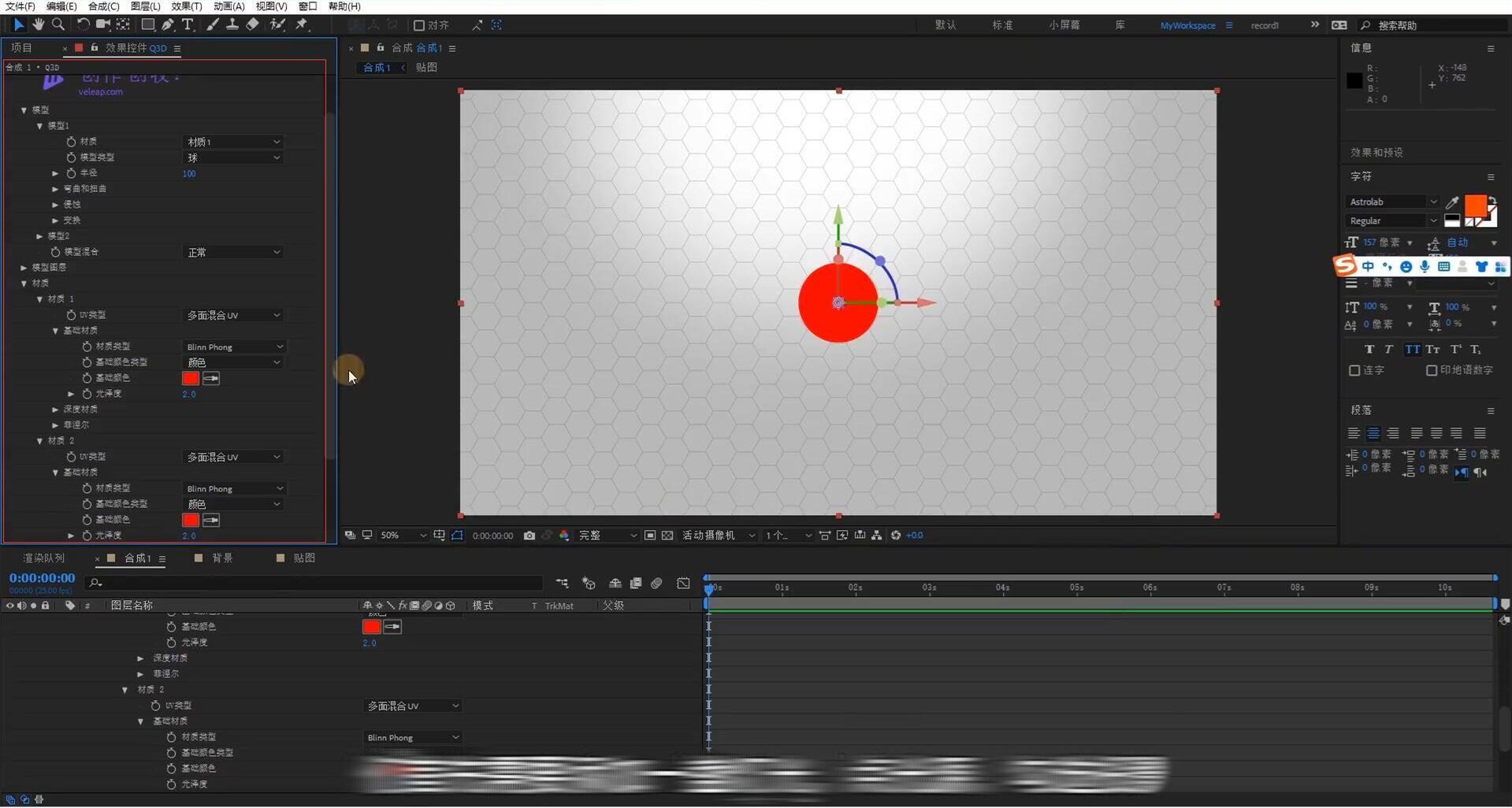1512x808 pixels.
Task: Select the Rotation tool
Action: 83,24
